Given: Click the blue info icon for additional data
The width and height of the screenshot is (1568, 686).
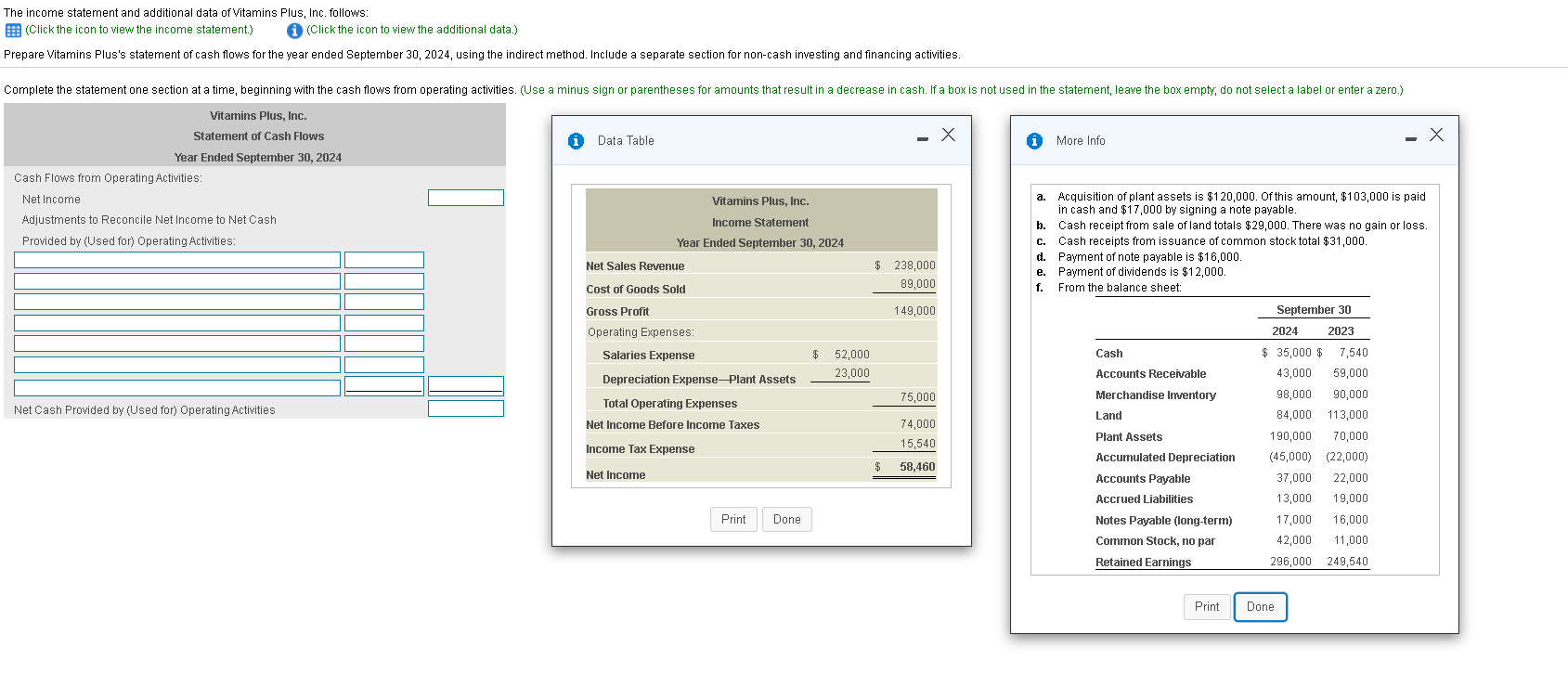Looking at the screenshot, I should pyautogui.click(x=294, y=31).
